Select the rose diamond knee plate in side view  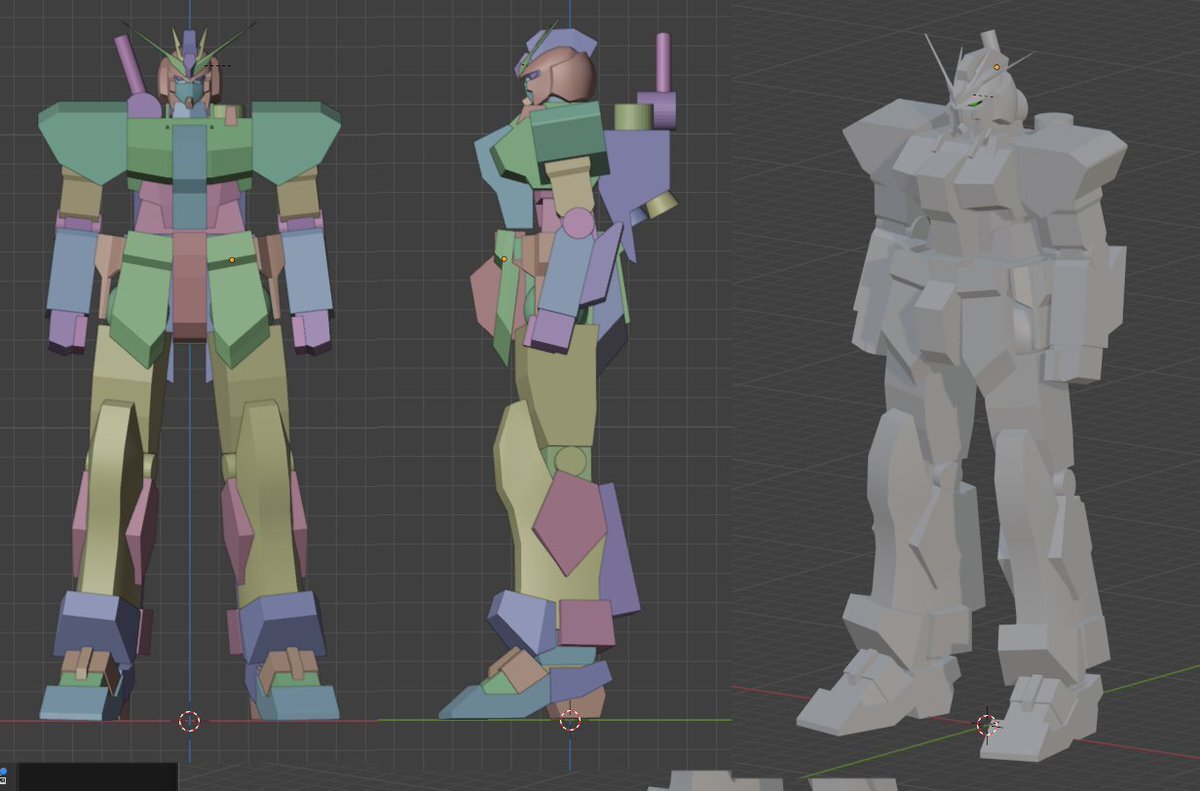click(x=569, y=522)
